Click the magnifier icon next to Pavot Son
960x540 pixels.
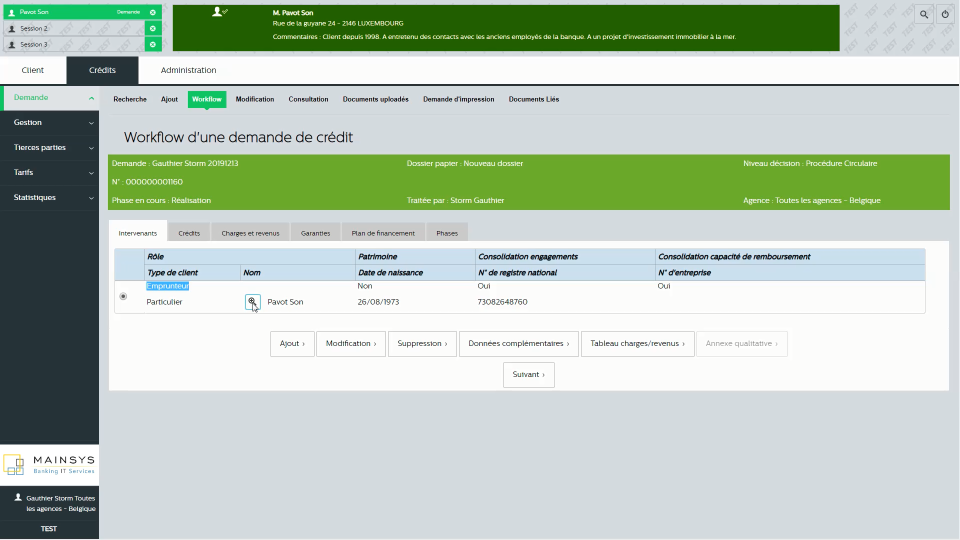coord(252,302)
